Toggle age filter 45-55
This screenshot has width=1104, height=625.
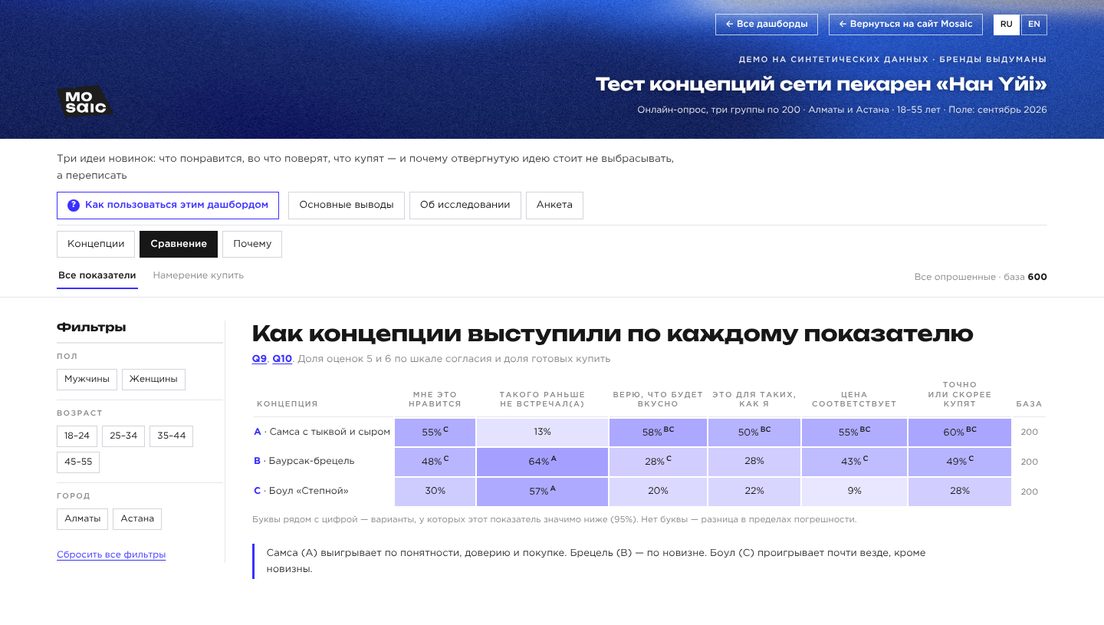point(78,462)
